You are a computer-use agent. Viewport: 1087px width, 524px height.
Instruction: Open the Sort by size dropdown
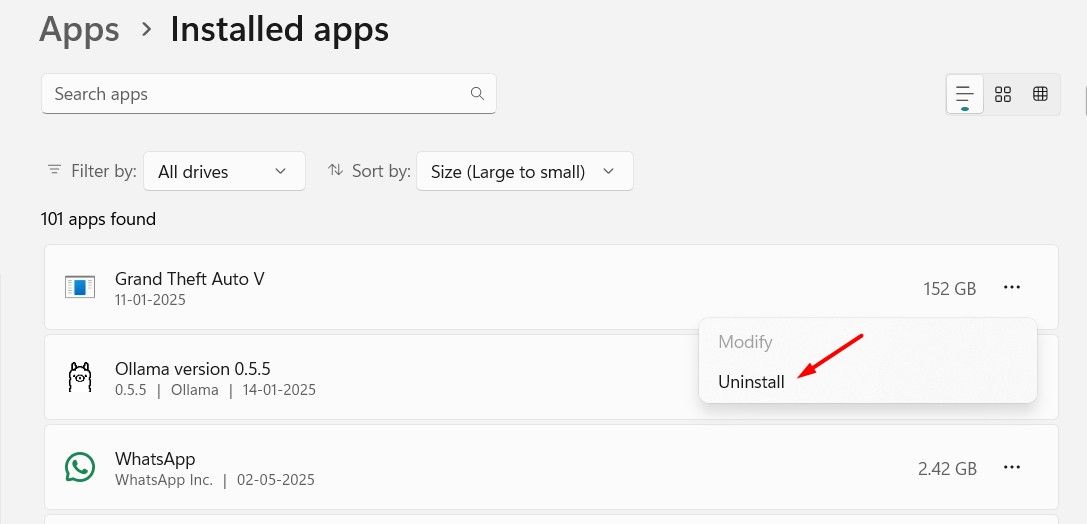pyautogui.click(x=524, y=171)
